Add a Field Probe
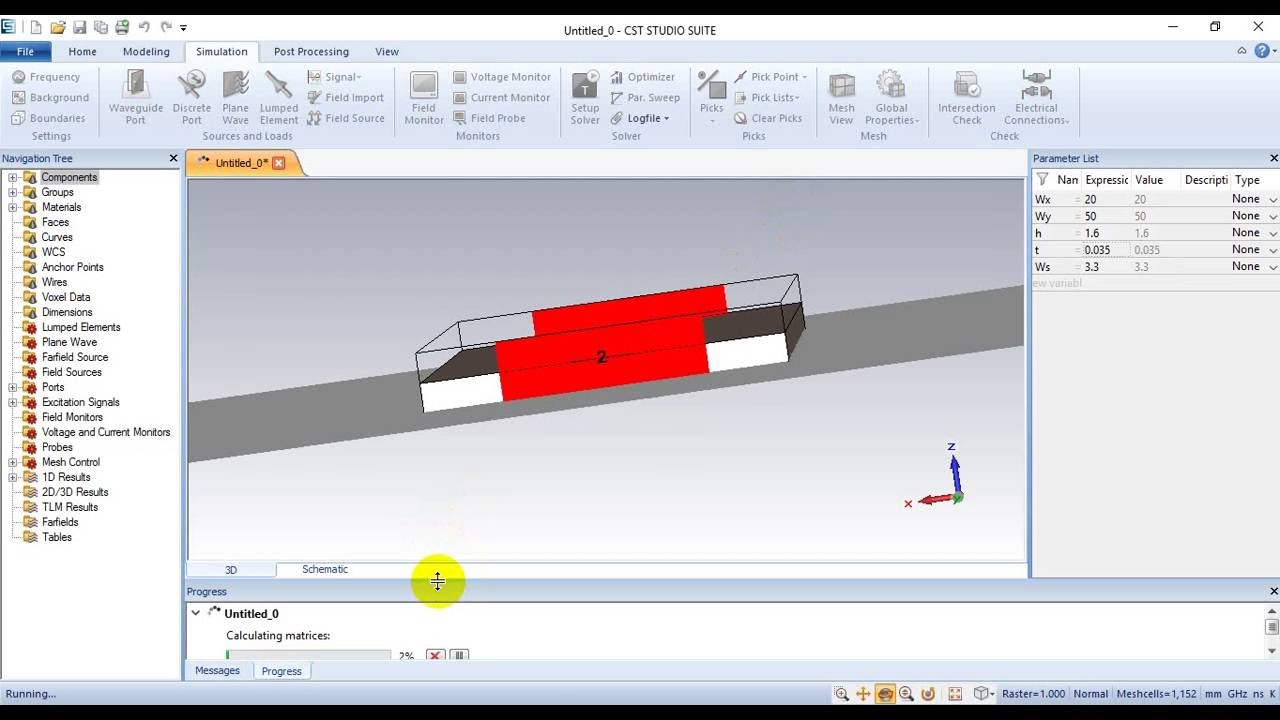 click(488, 118)
